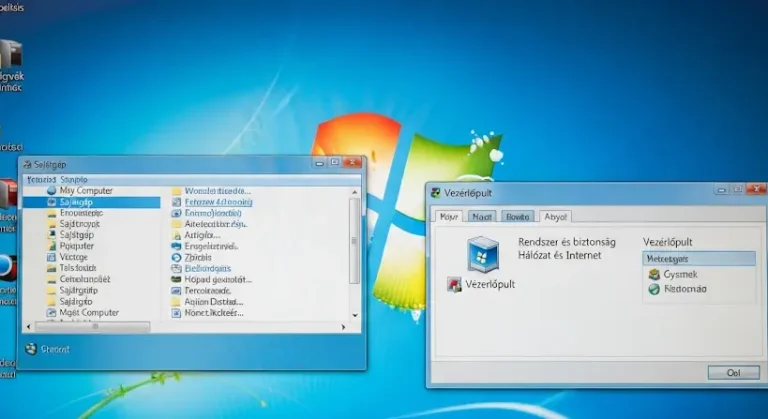
Task: Click the Windows orb icon at Sajátgép bottom
Action: (x=31, y=349)
